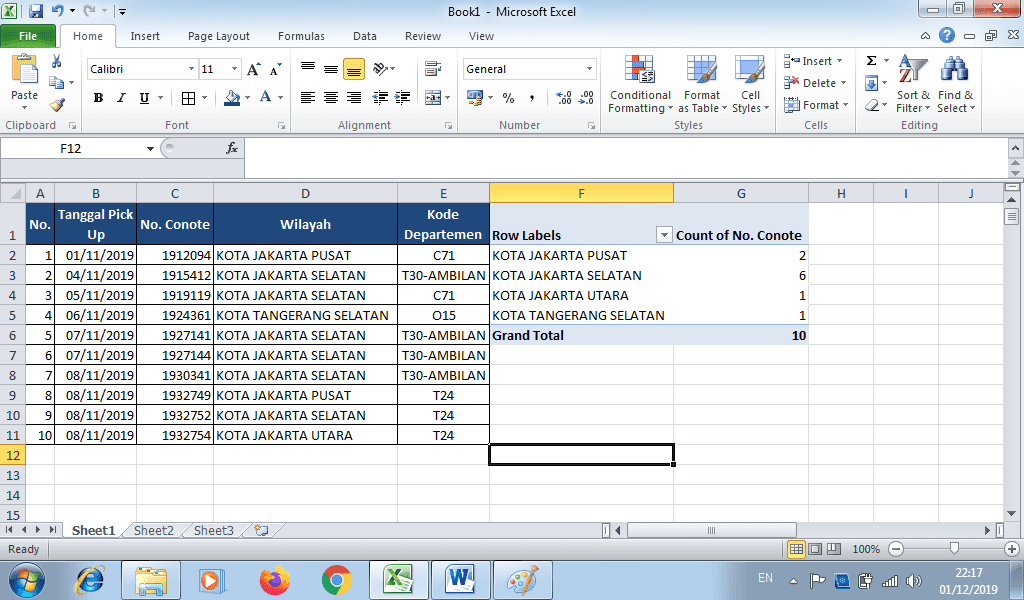Open Excel Help question mark
Image resolution: width=1024 pixels, height=600 pixels.
[947, 36]
